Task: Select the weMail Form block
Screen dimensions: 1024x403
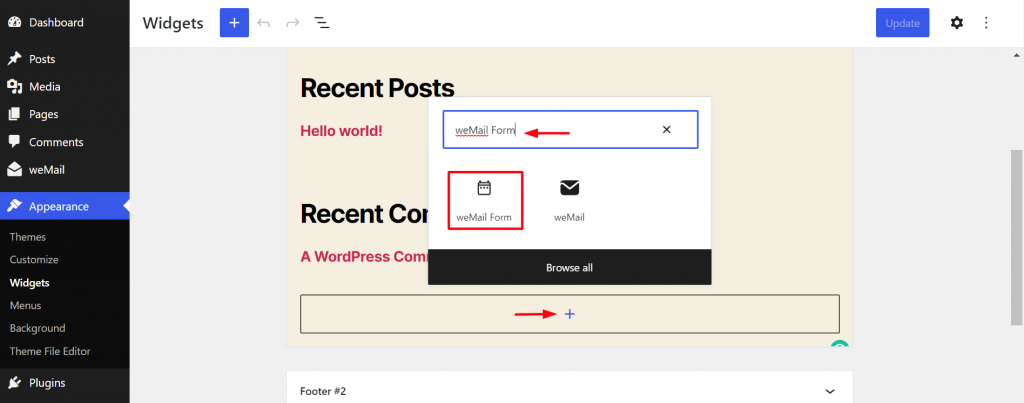Action: coord(485,200)
